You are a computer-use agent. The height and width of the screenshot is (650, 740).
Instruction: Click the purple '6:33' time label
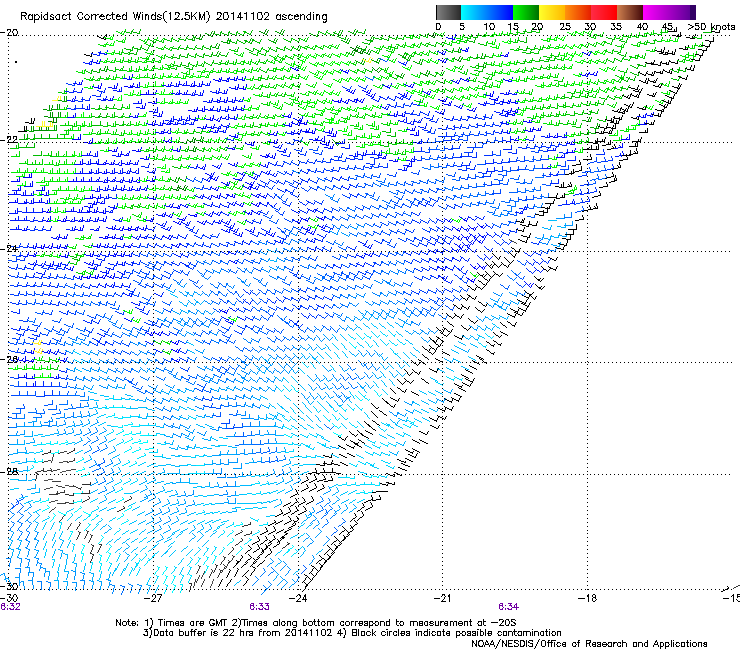(x=260, y=607)
